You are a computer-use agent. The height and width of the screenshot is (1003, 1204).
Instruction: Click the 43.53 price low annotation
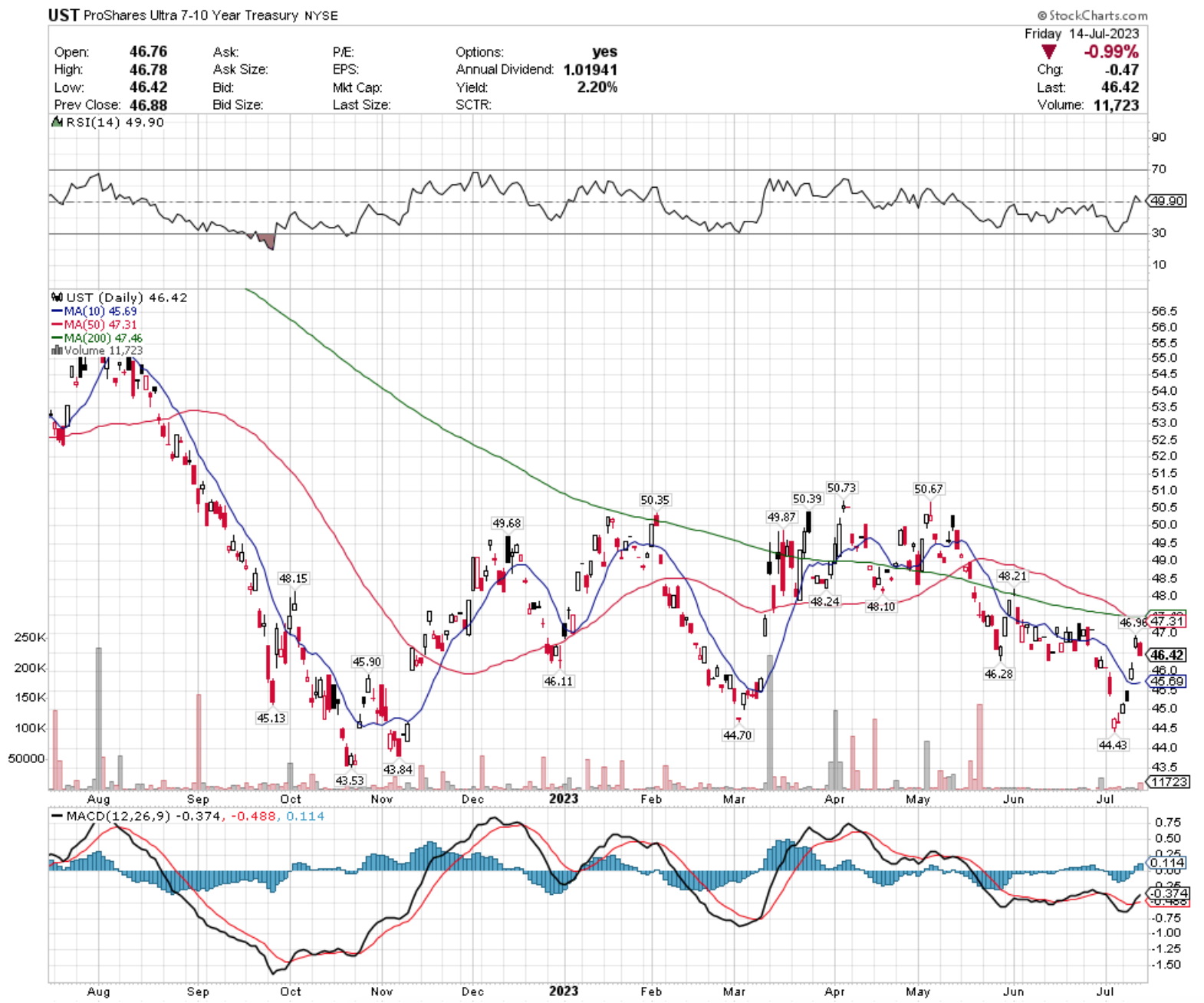pyautogui.click(x=350, y=780)
